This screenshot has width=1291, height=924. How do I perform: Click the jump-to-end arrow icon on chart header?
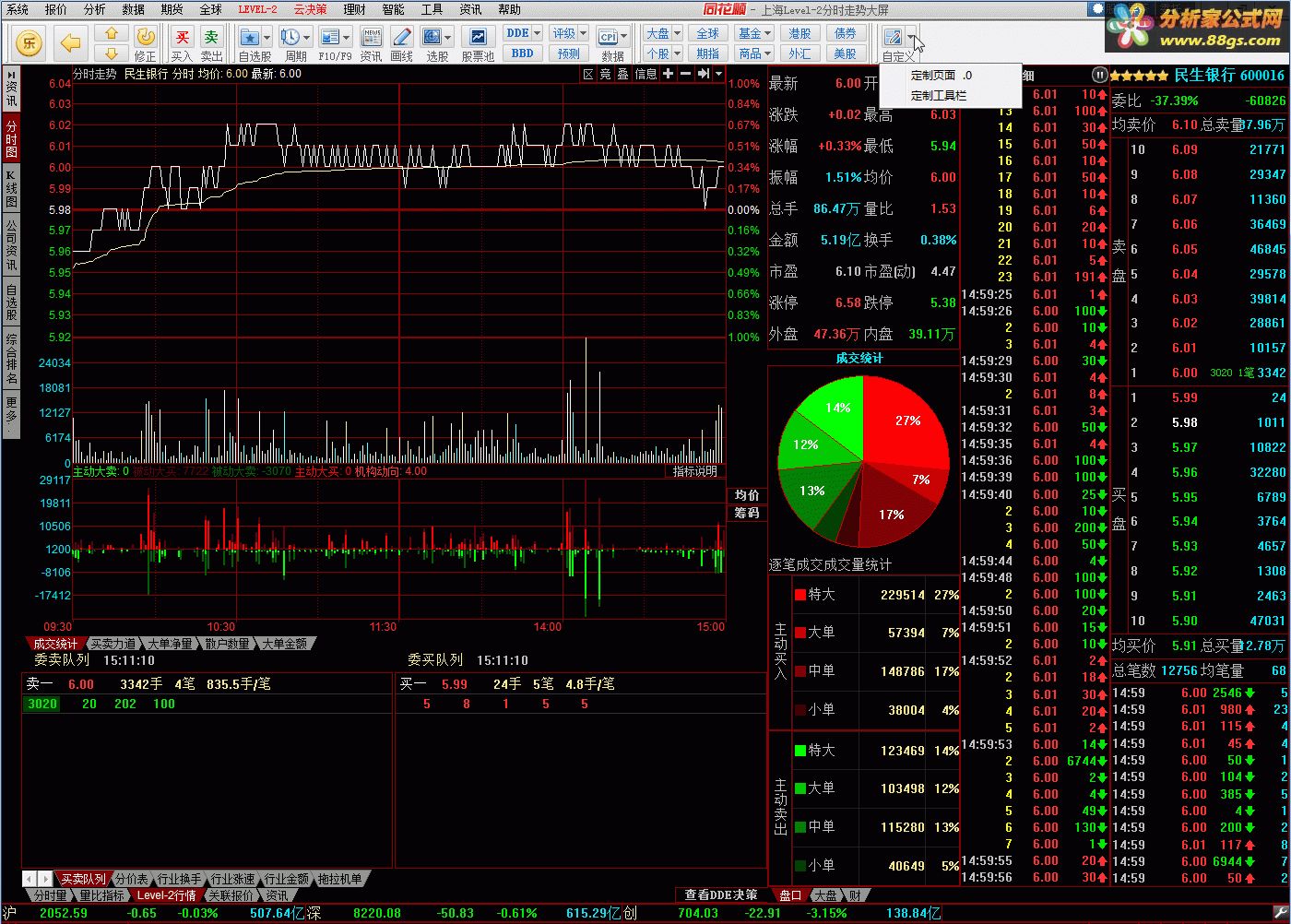703,74
